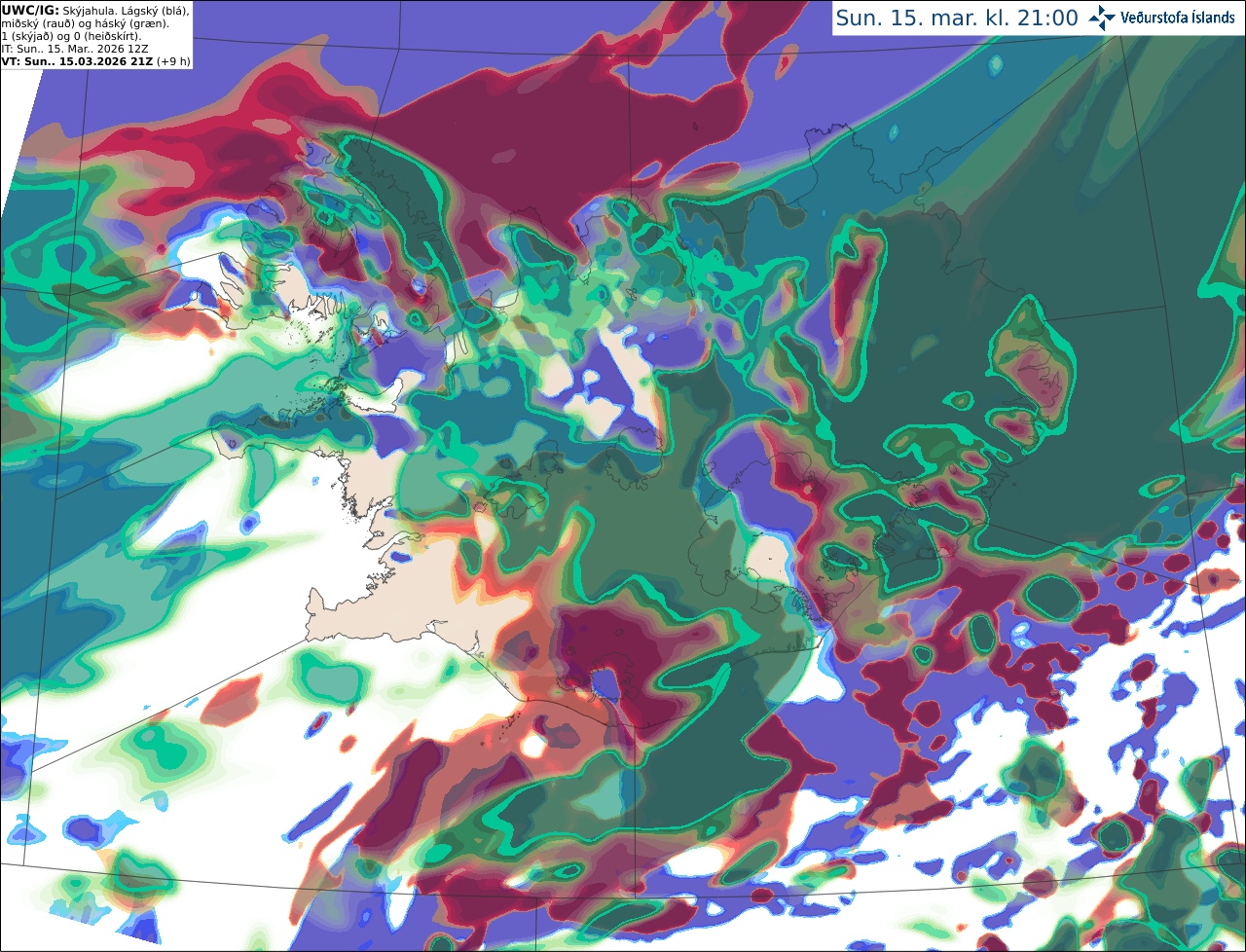
Task: Click '1 (skýjað) og 0 (heiðskírt).' legend line
Action: coord(71,36)
